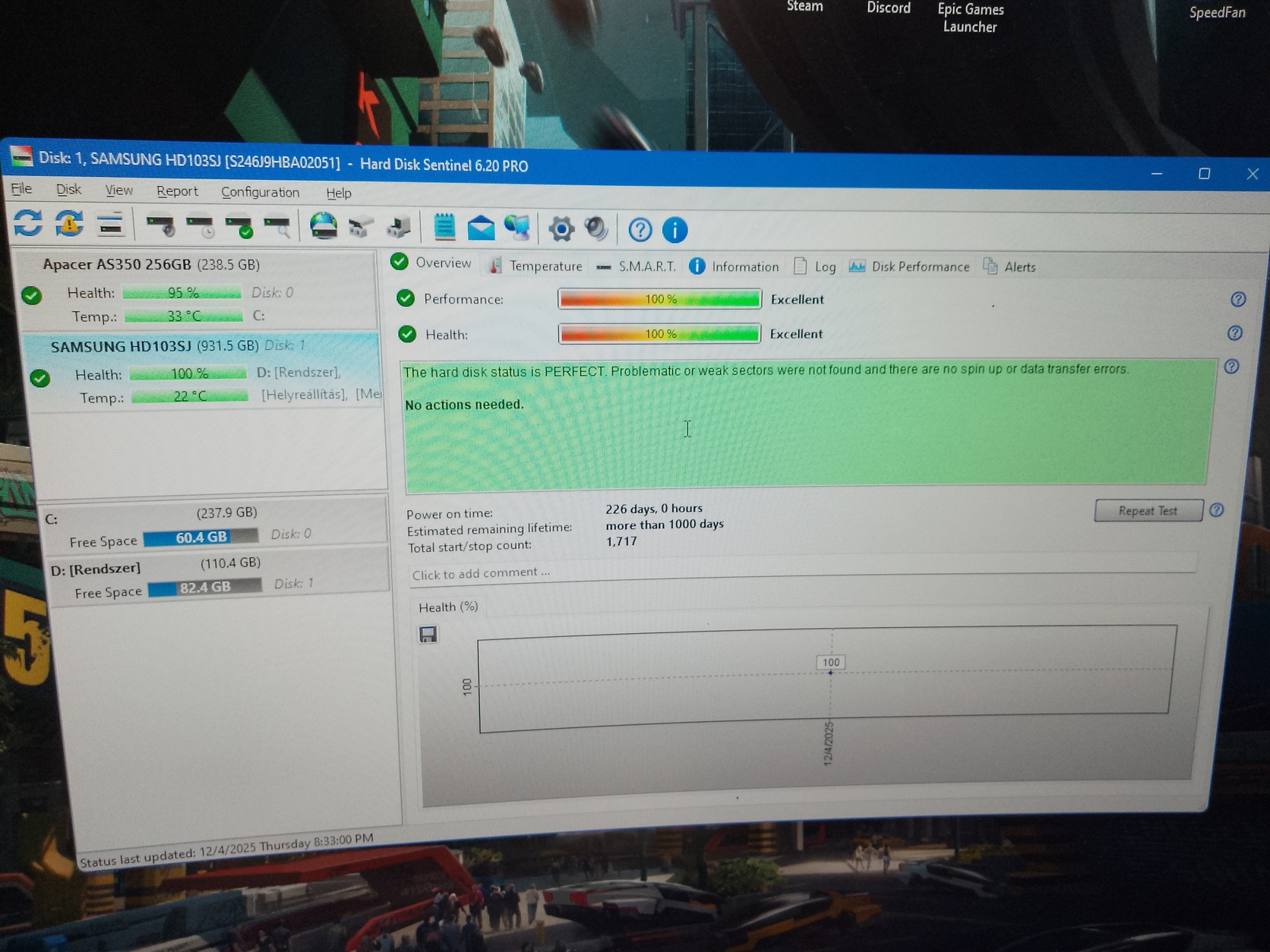Click the 'Status last updated' status bar text
1270x952 pixels.
click(x=226, y=850)
